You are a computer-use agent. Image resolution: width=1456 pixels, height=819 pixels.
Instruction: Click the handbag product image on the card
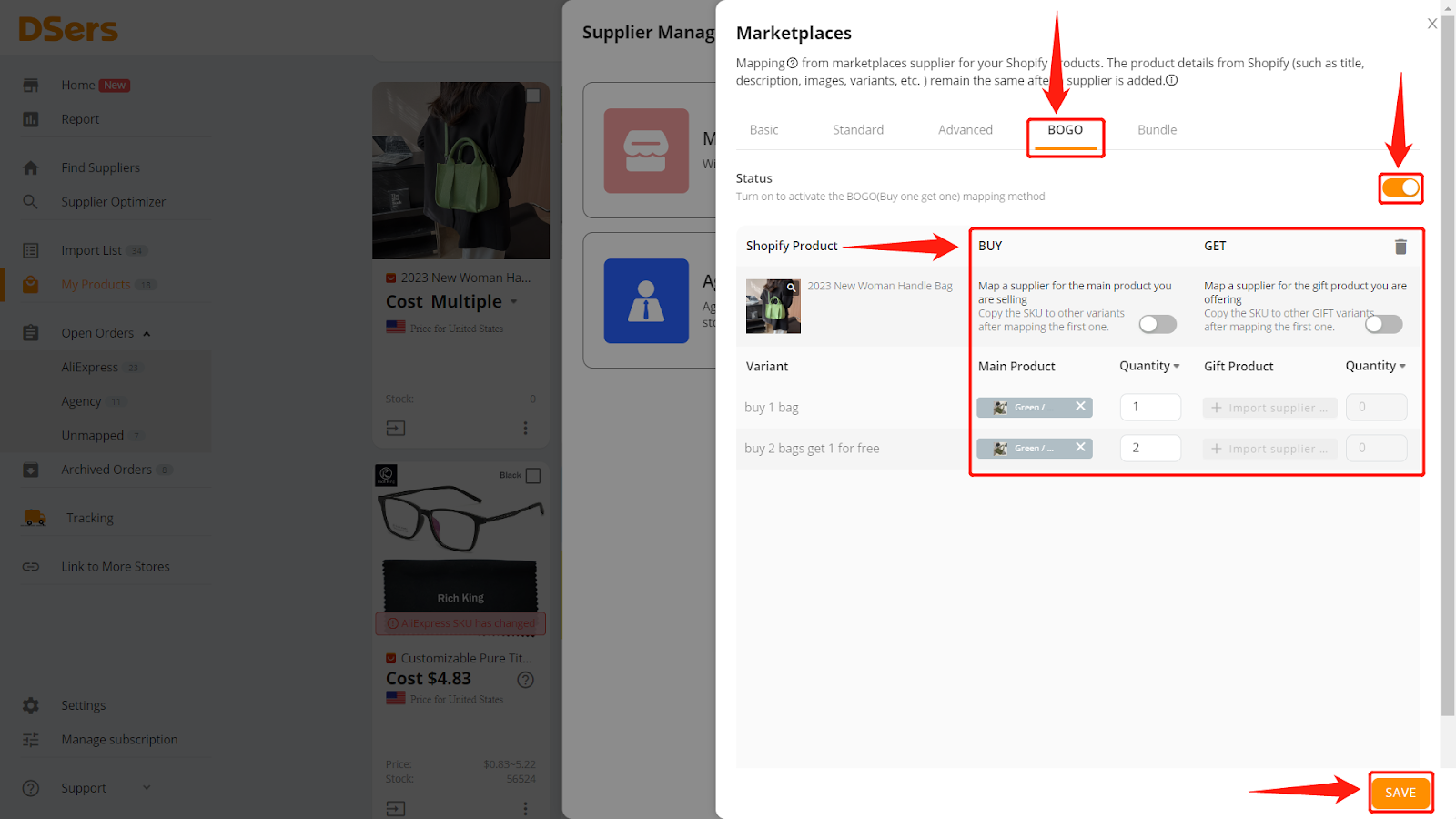[x=460, y=171]
